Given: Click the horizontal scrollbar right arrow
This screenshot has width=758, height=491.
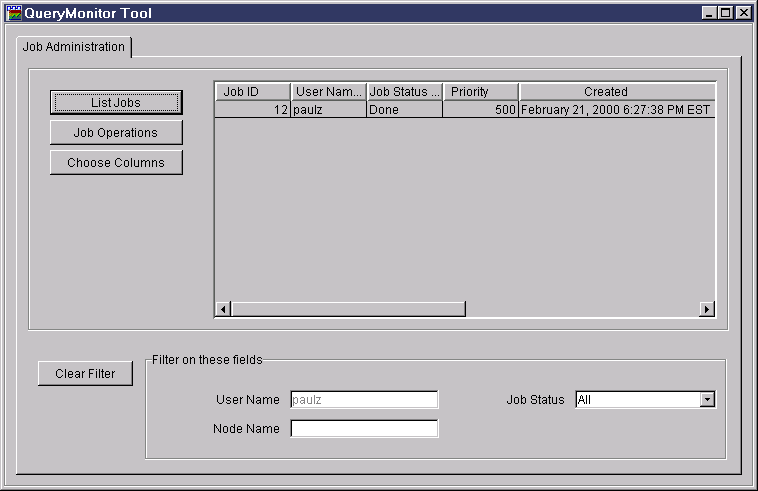Looking at the screenshot, I should (707, 309).
